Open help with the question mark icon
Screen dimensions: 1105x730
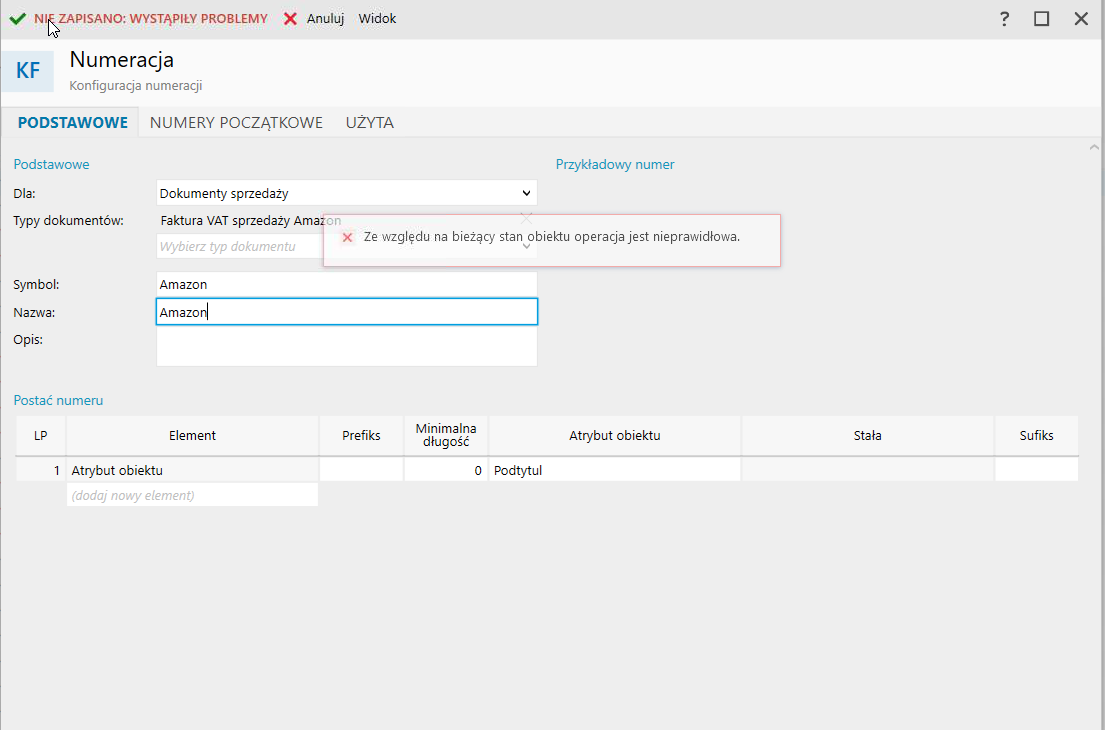1005,19
